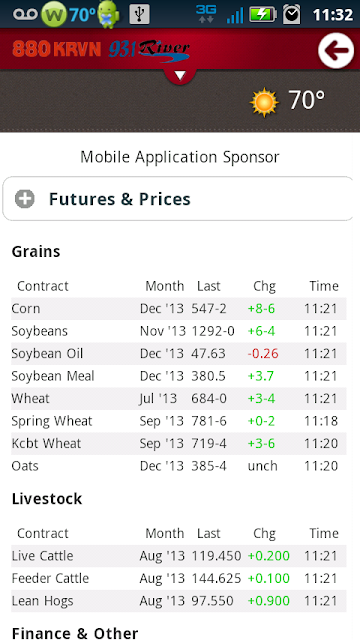Viewport: 360px width, 640px height.
Task: Tap the Android debug notification icon
Action: [109, 15]
